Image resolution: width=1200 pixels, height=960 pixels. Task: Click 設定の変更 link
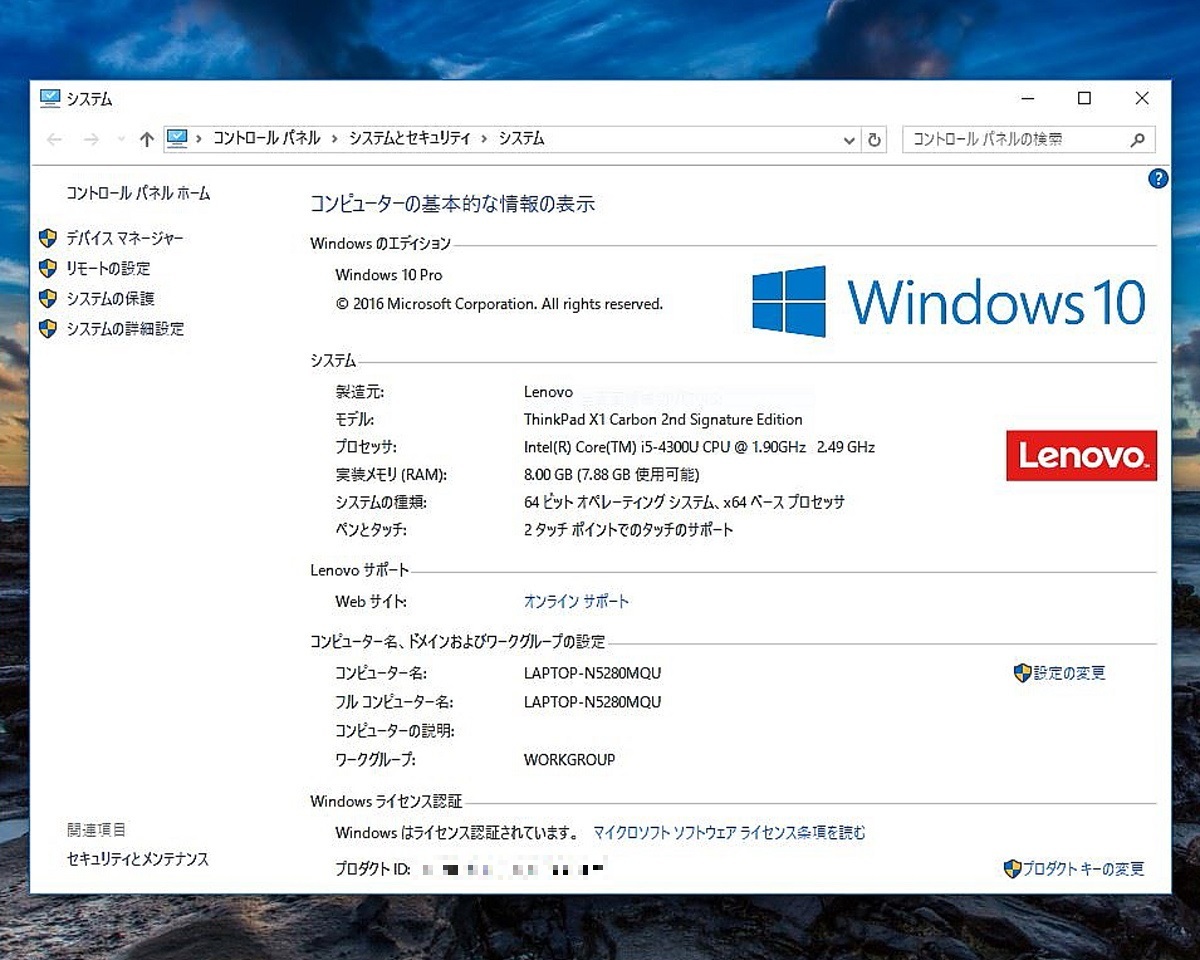[x=1070, y=673]
